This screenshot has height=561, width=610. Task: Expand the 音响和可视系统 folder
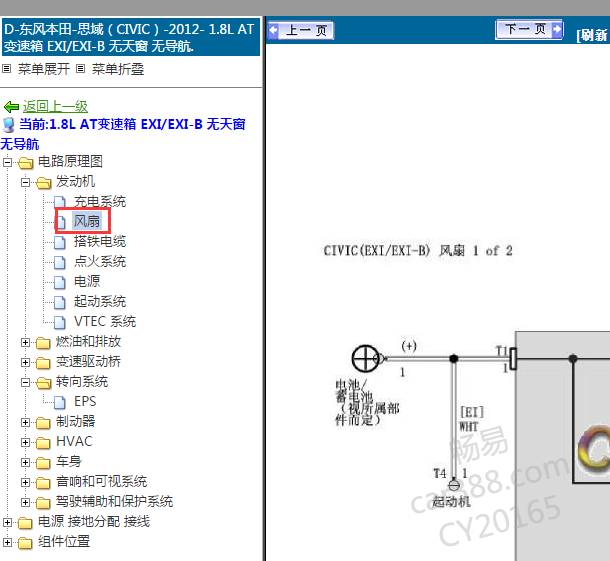click(25, 482)
